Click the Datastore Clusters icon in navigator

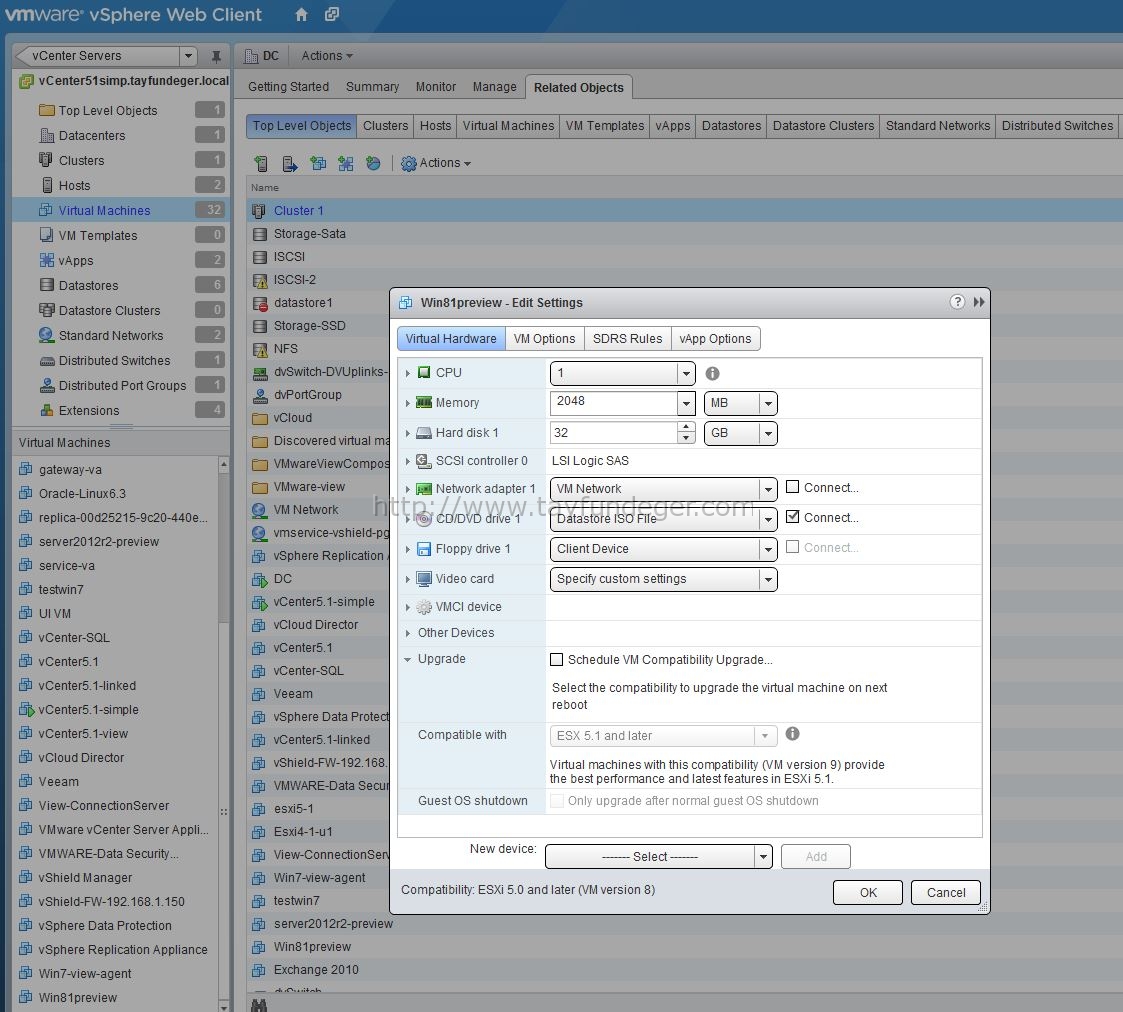point(47,310)
